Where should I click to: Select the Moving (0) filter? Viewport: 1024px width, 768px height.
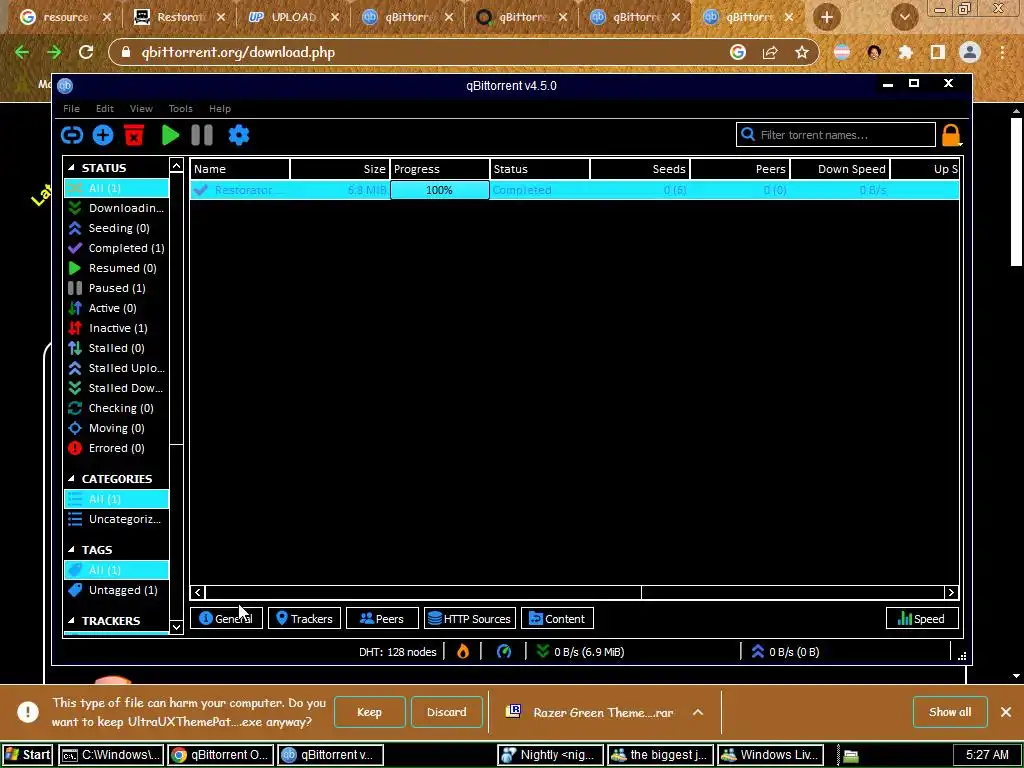[116, 428]
